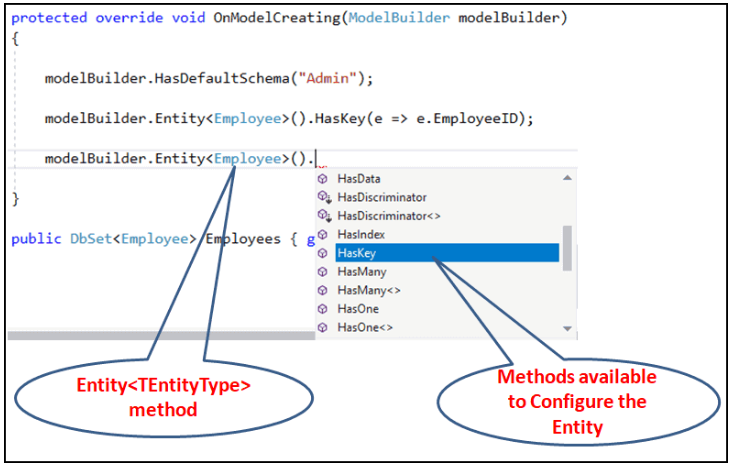
Task: Select HasDiscriminator from the completion list
Action: pos(382,198)
